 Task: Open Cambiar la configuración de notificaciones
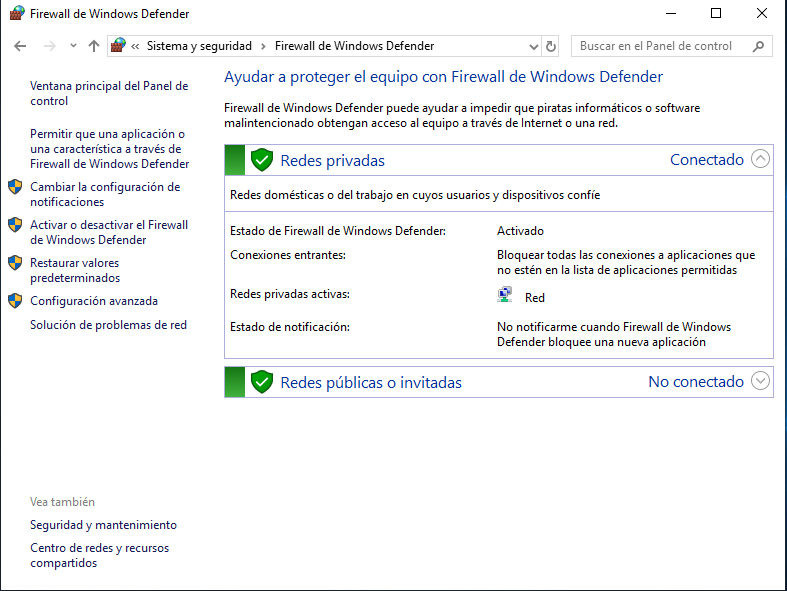[x=105, y=194]
